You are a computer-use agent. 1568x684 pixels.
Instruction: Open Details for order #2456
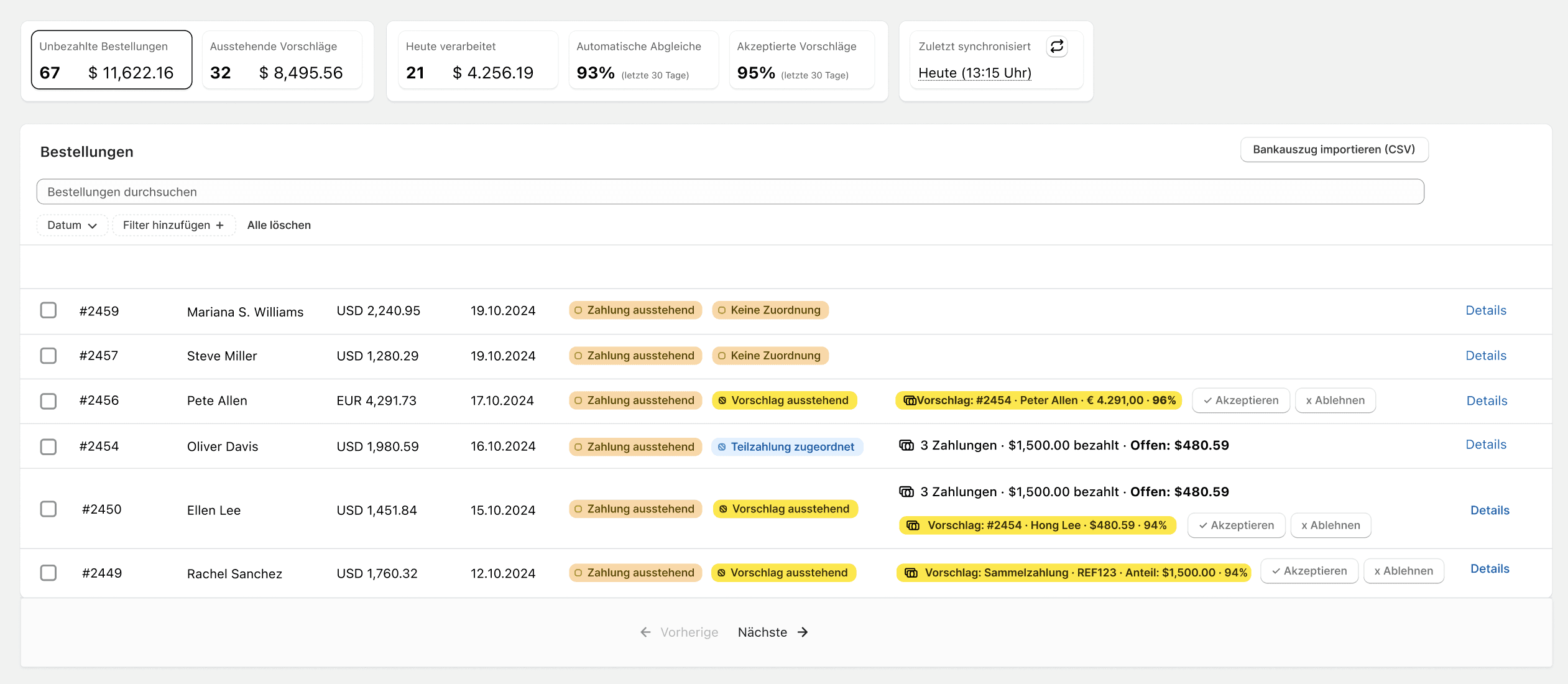(x=1487, y=401)
